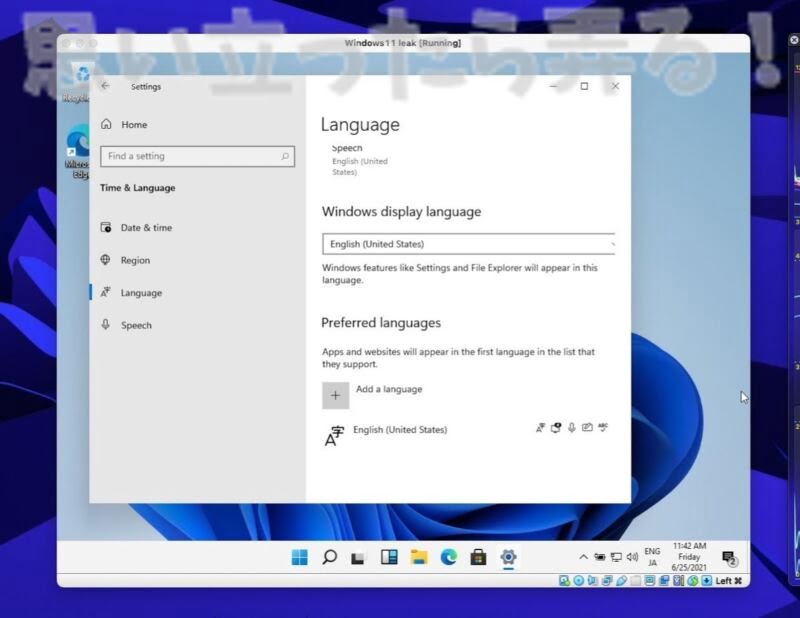The image size is (800, 618).
Task: Switch input language via ENG JA indicator
Action: 652,557
